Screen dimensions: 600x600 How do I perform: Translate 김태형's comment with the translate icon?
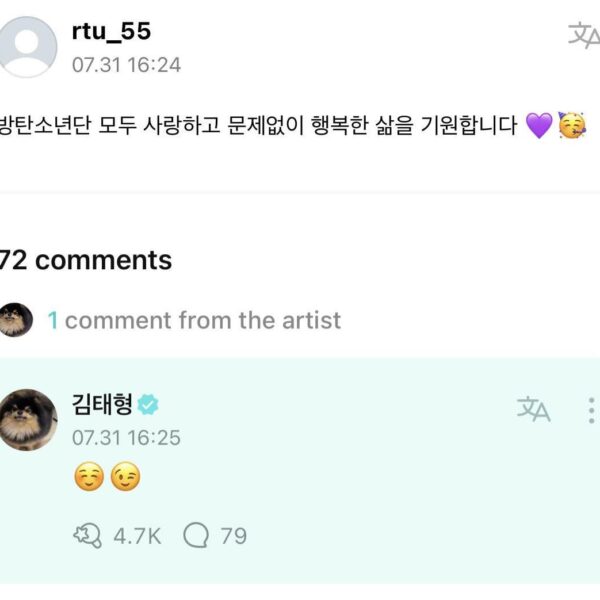(x=533, y=408)
